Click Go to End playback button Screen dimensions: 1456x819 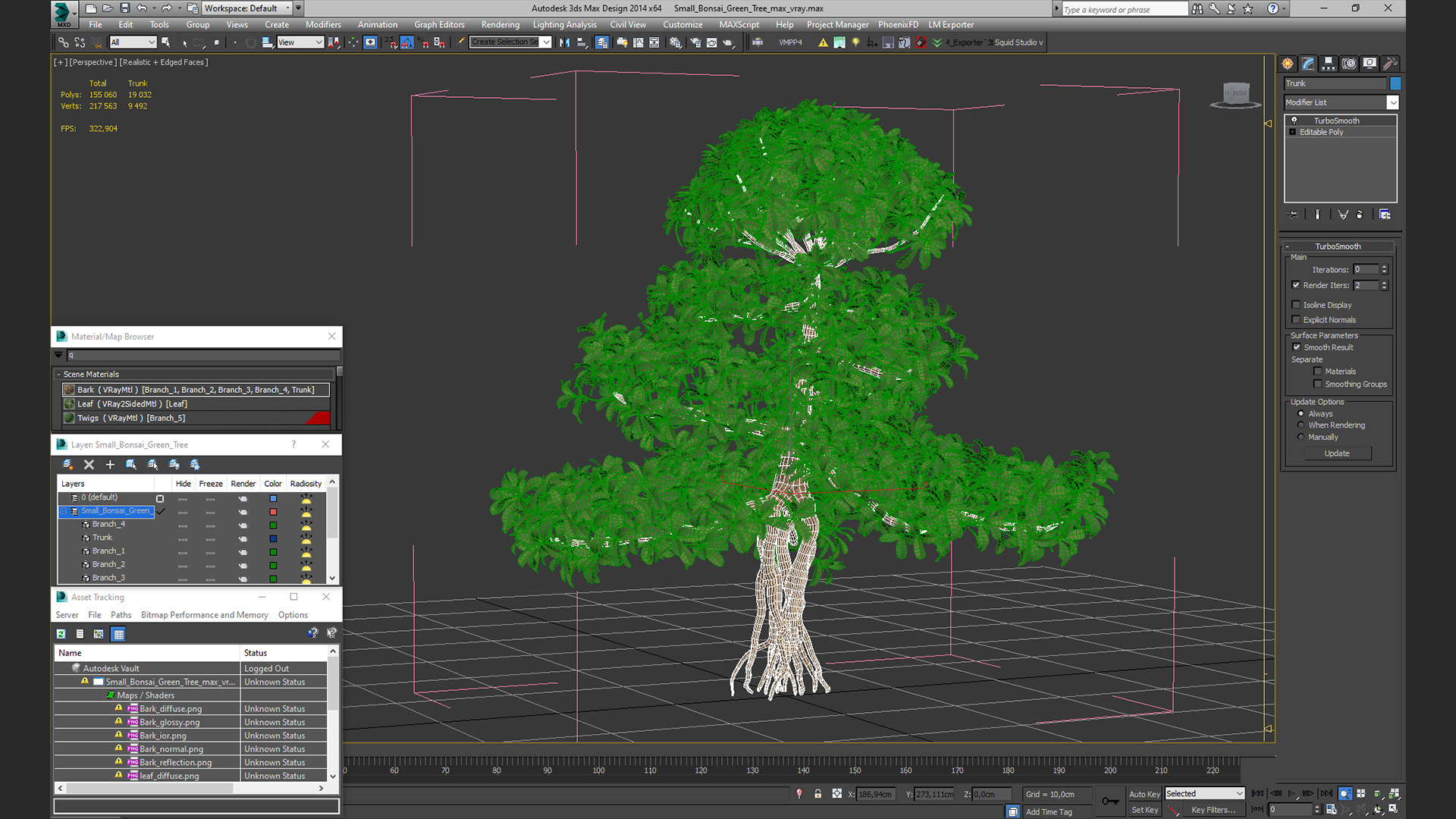tap(1326, 793)
